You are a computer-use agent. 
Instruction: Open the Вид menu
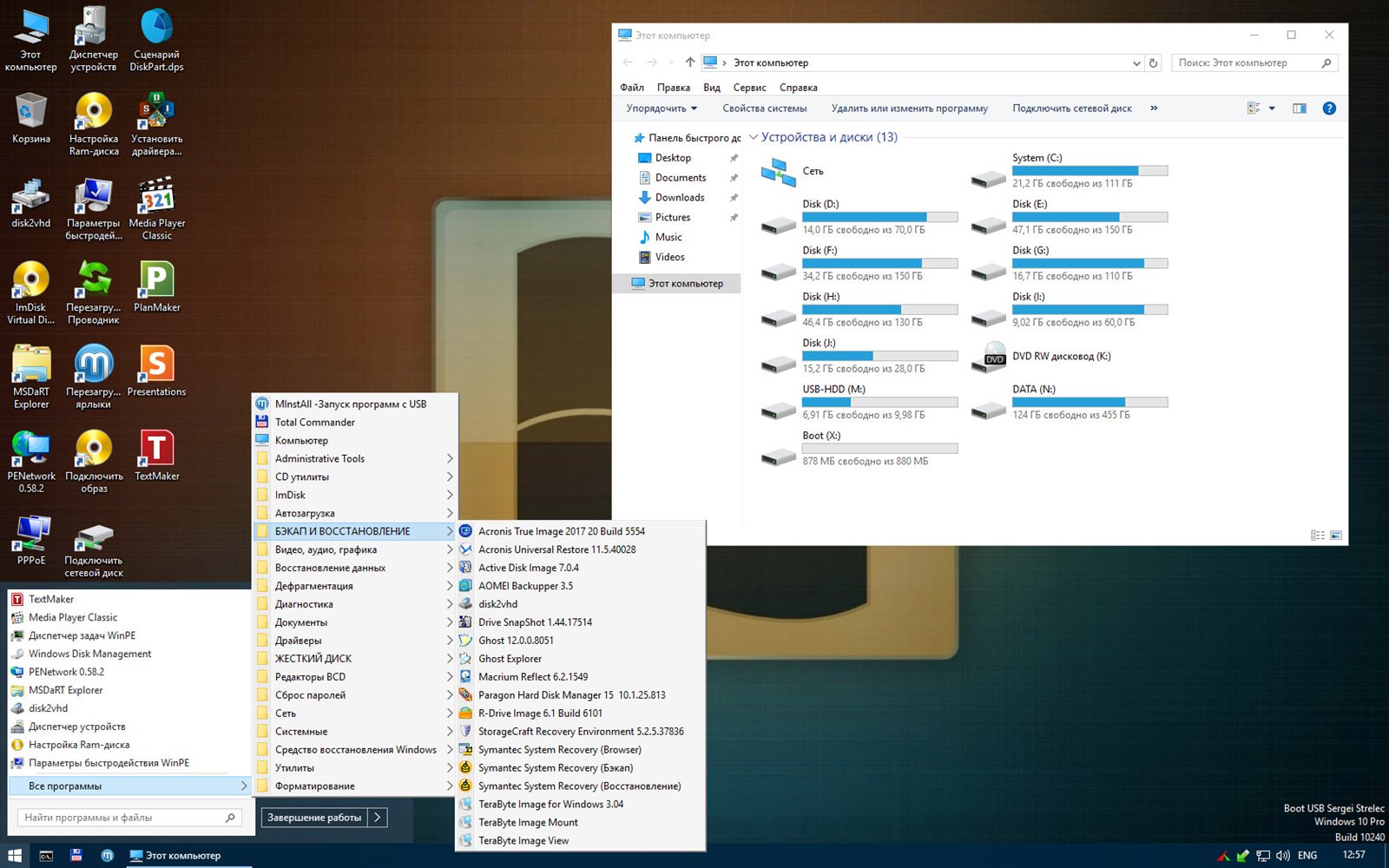click(711, 88)
